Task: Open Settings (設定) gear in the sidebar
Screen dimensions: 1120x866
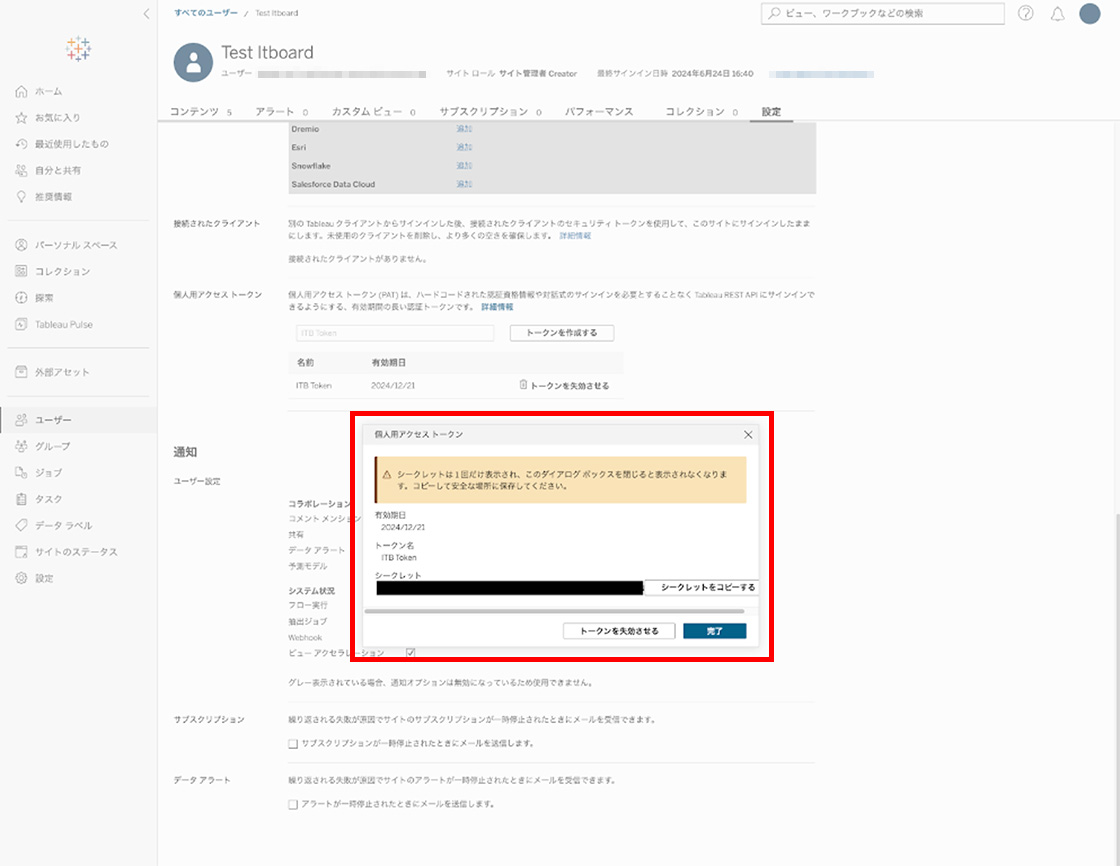Action: 44,578
